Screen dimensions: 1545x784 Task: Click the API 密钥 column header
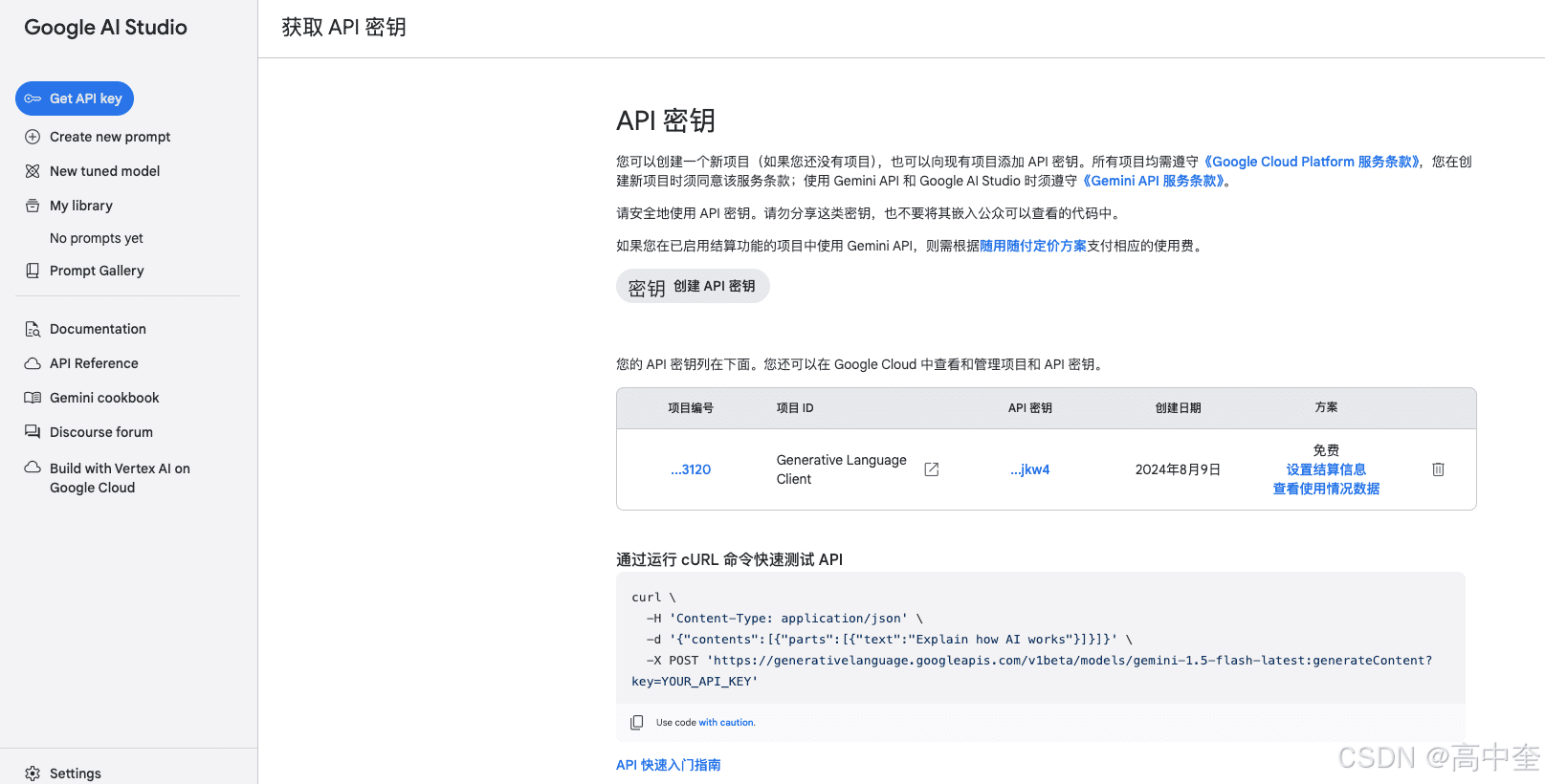coord(1030,408)
